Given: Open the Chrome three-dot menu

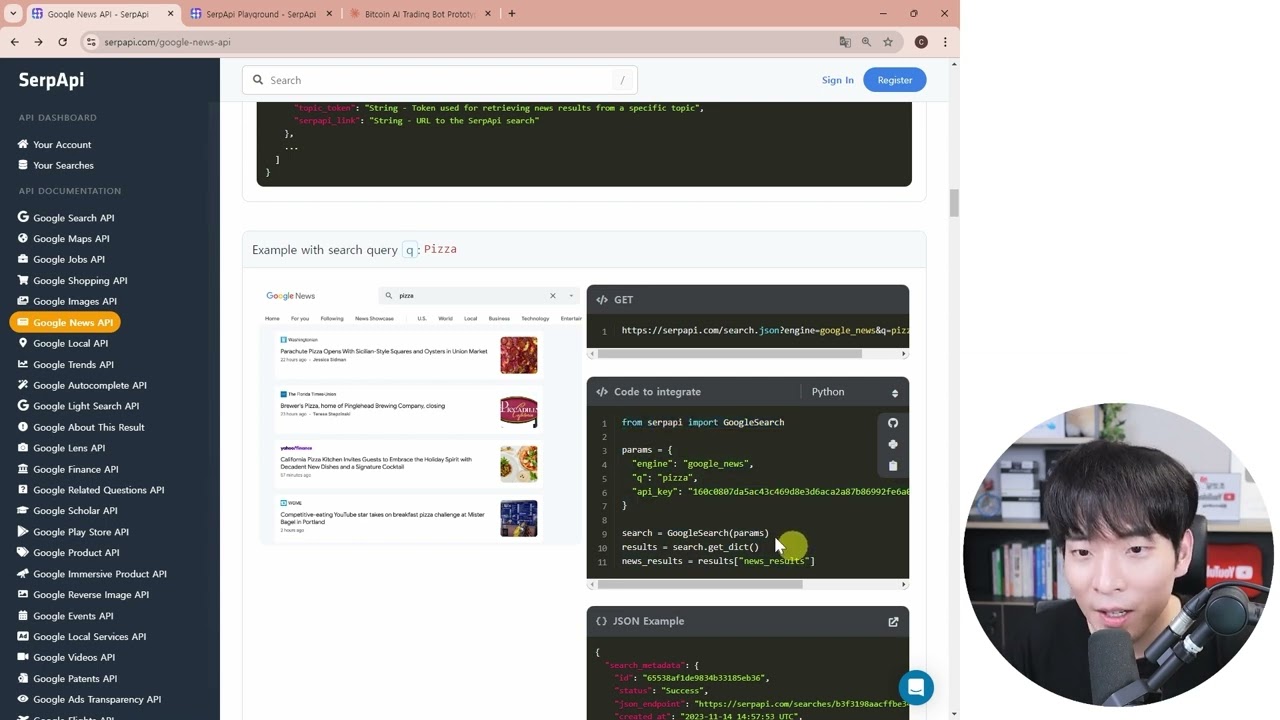Looking at the screenshot, I should coord(945,42).
